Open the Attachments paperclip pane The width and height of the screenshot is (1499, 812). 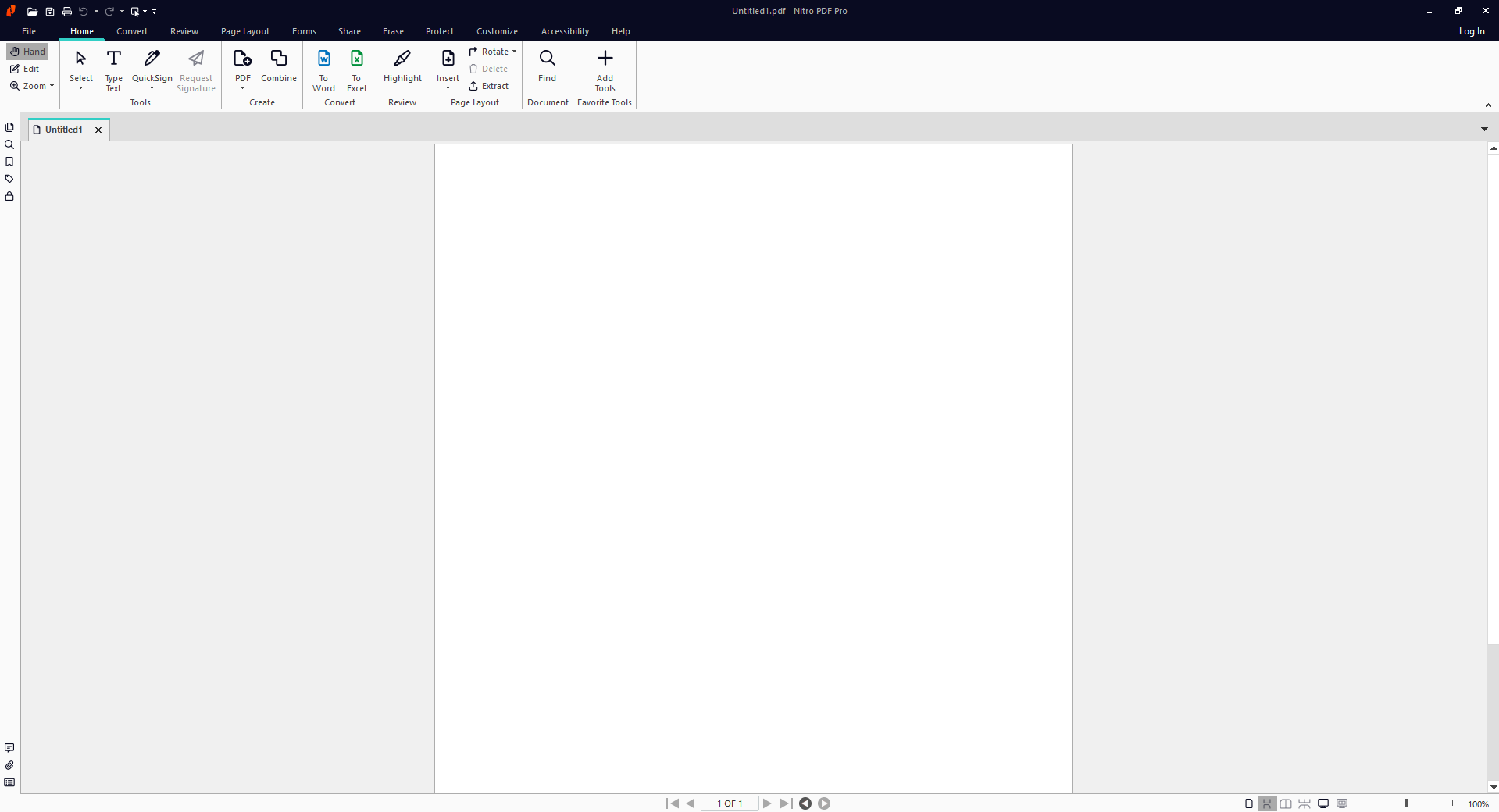click(9, 765)
